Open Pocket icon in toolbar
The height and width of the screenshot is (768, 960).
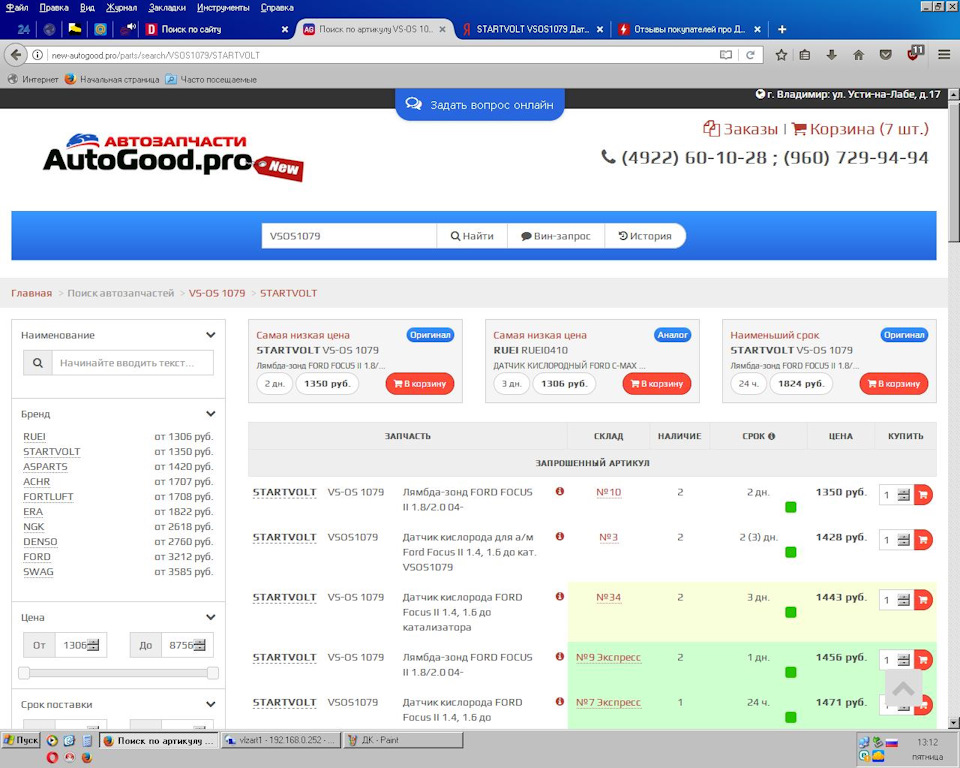point(885,55)
